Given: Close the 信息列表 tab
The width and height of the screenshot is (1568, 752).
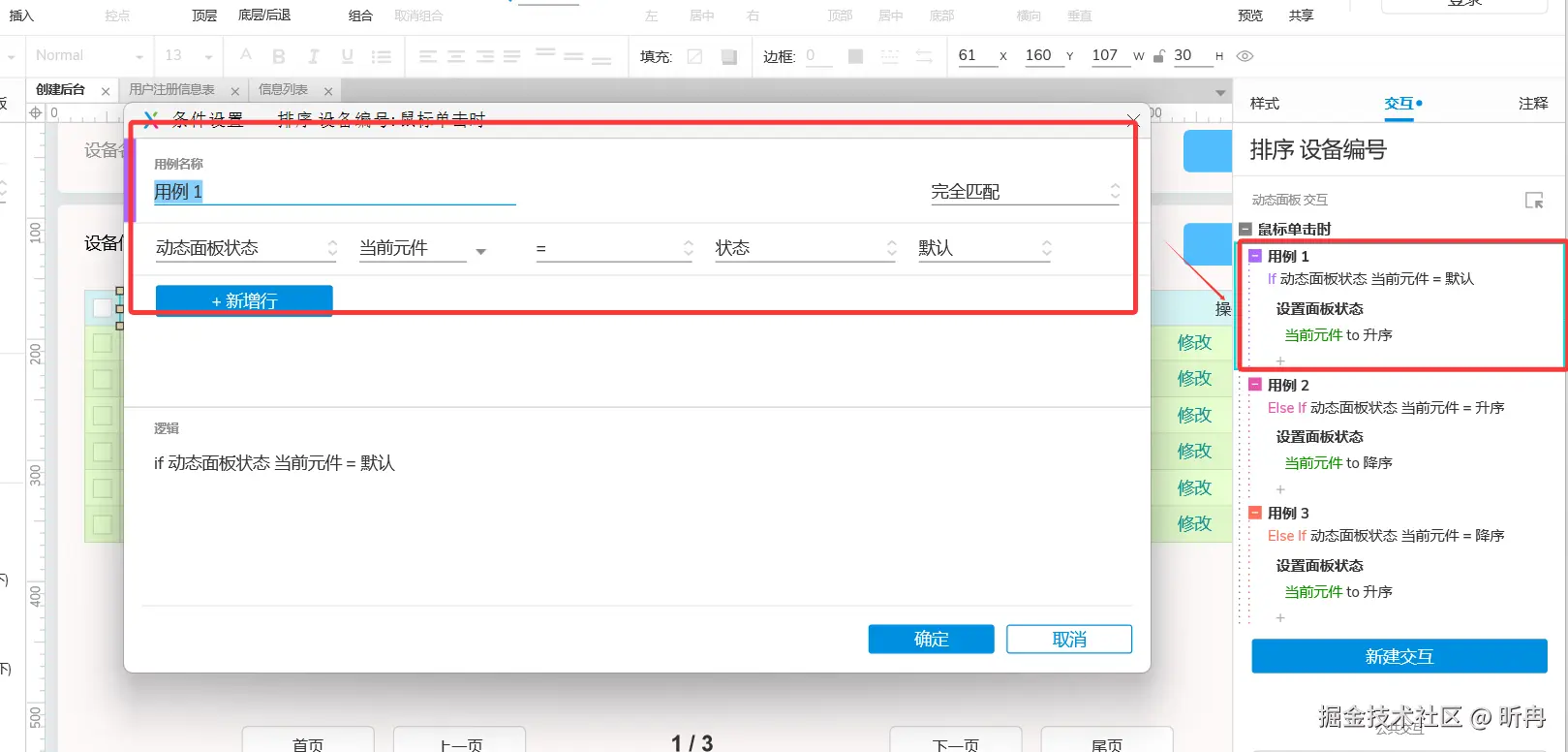Looking at the screenshot, I should (x=328, y=91).
